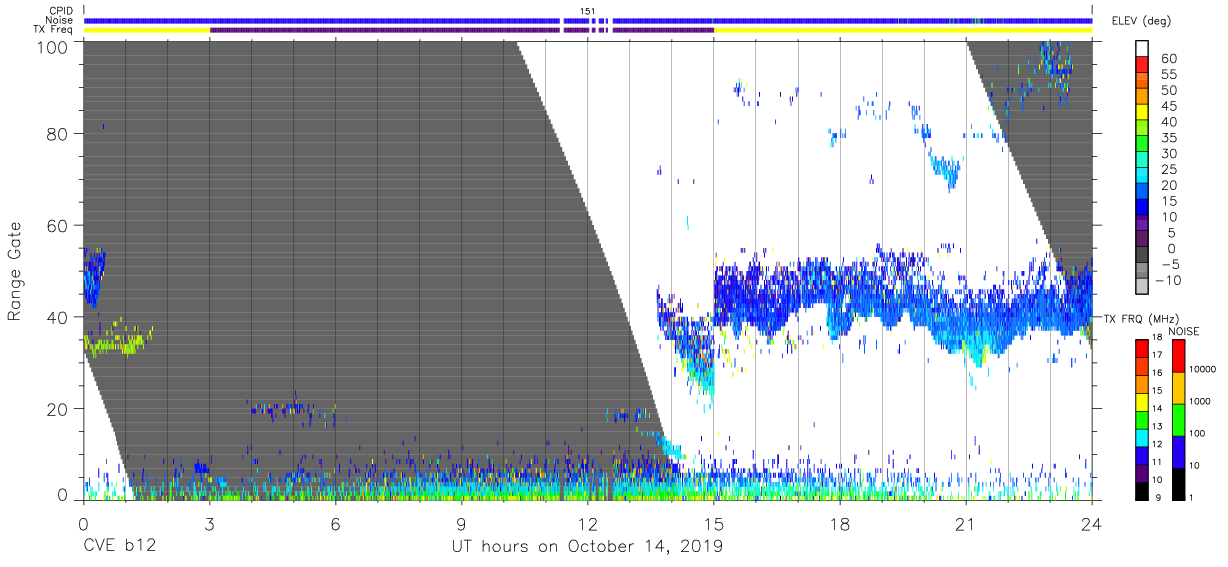1228x567 pixels.
Task: Select the dark gray band of the elevation color bar
Action: (x=1142, y=256)
